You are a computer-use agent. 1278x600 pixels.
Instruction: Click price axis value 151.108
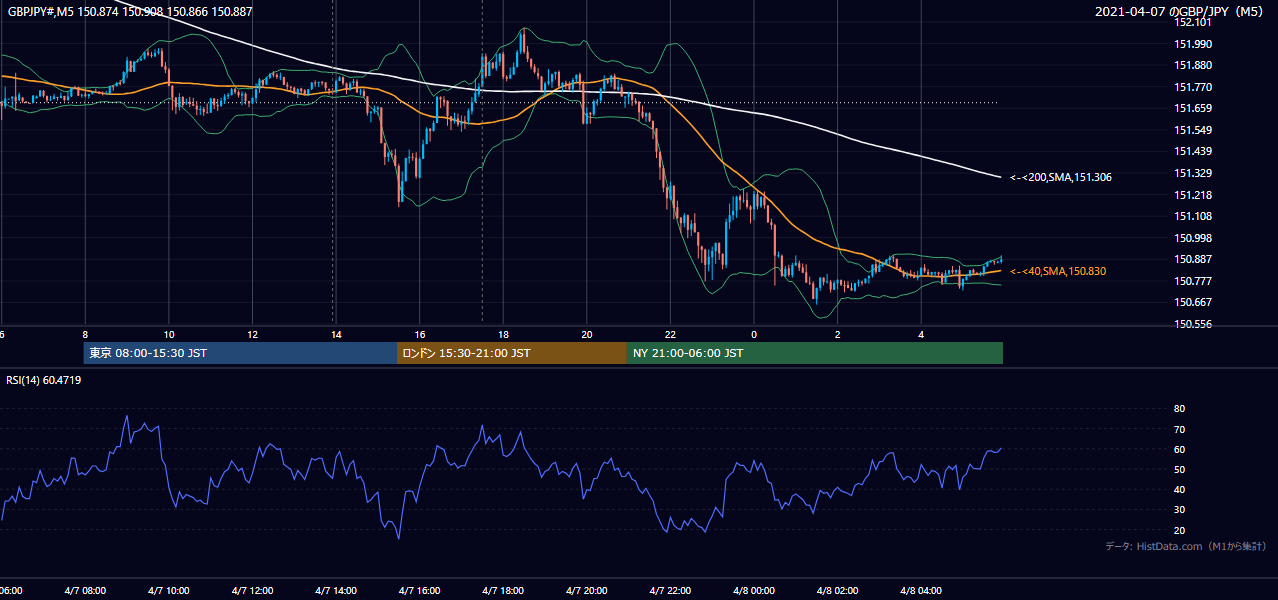tap(1192, 216)
